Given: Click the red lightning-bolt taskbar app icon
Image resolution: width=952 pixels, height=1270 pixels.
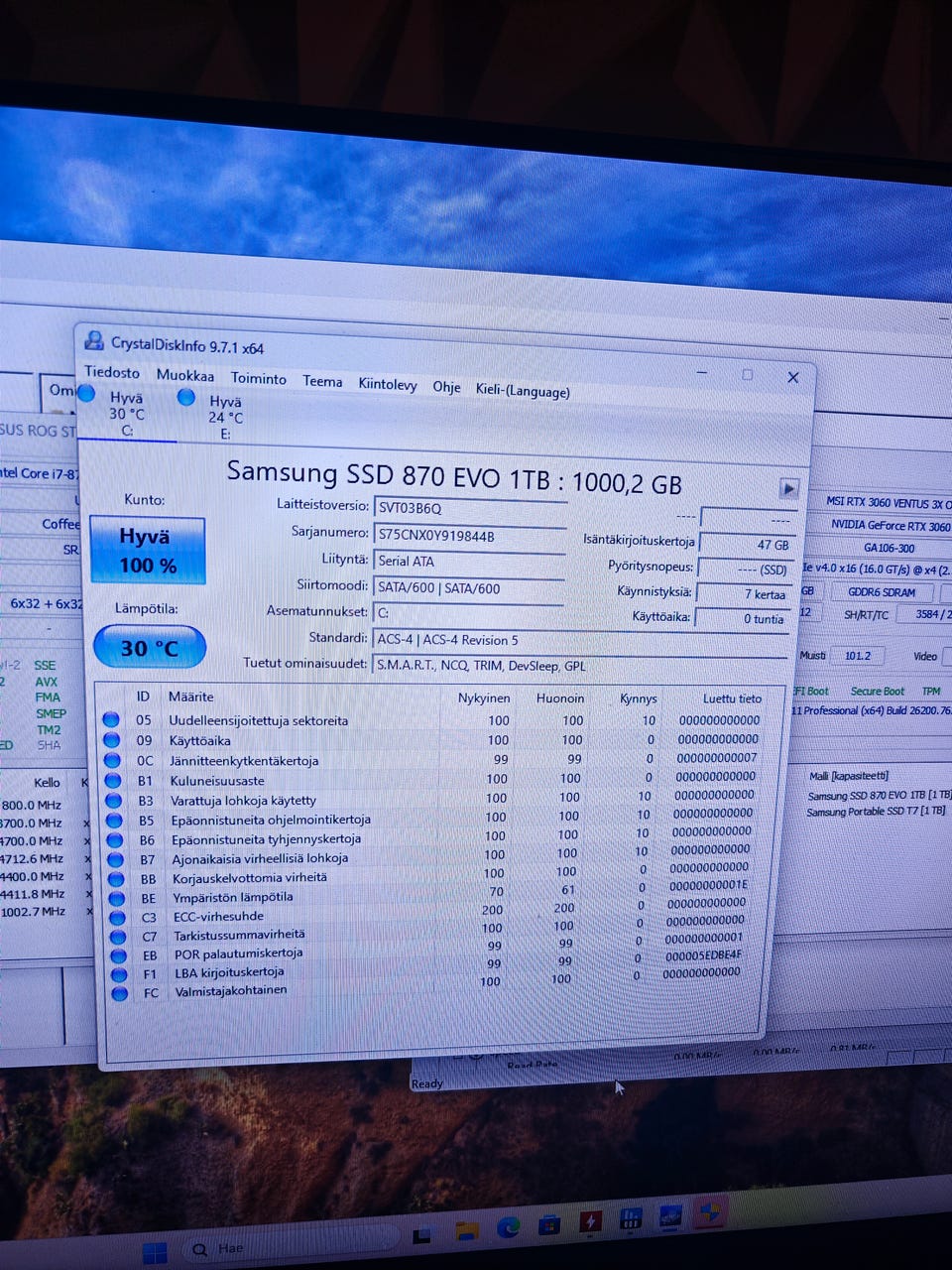Looking at the screenshot, I should tap(590, 1221).
